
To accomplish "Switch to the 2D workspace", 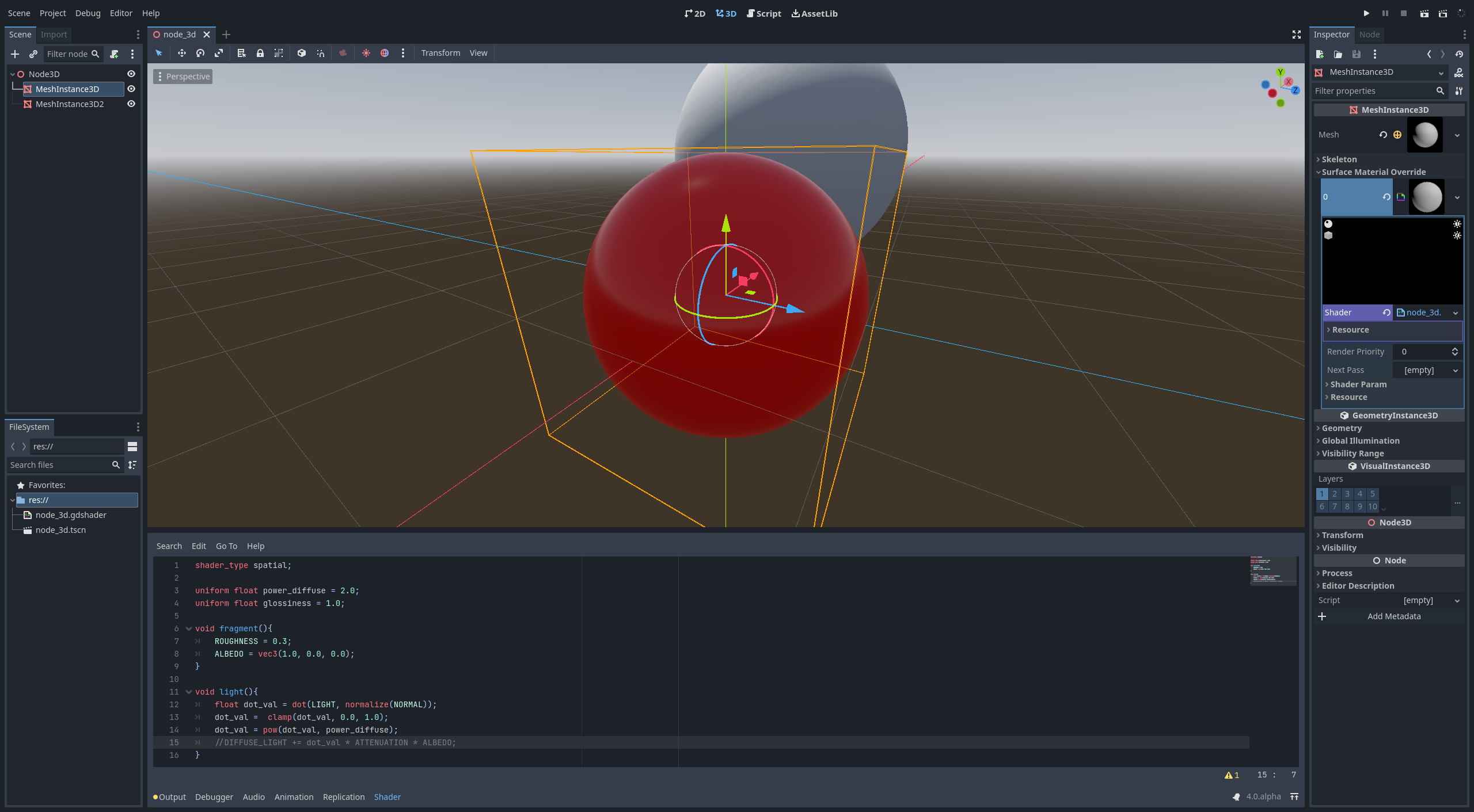I will [x=695, y=13].
